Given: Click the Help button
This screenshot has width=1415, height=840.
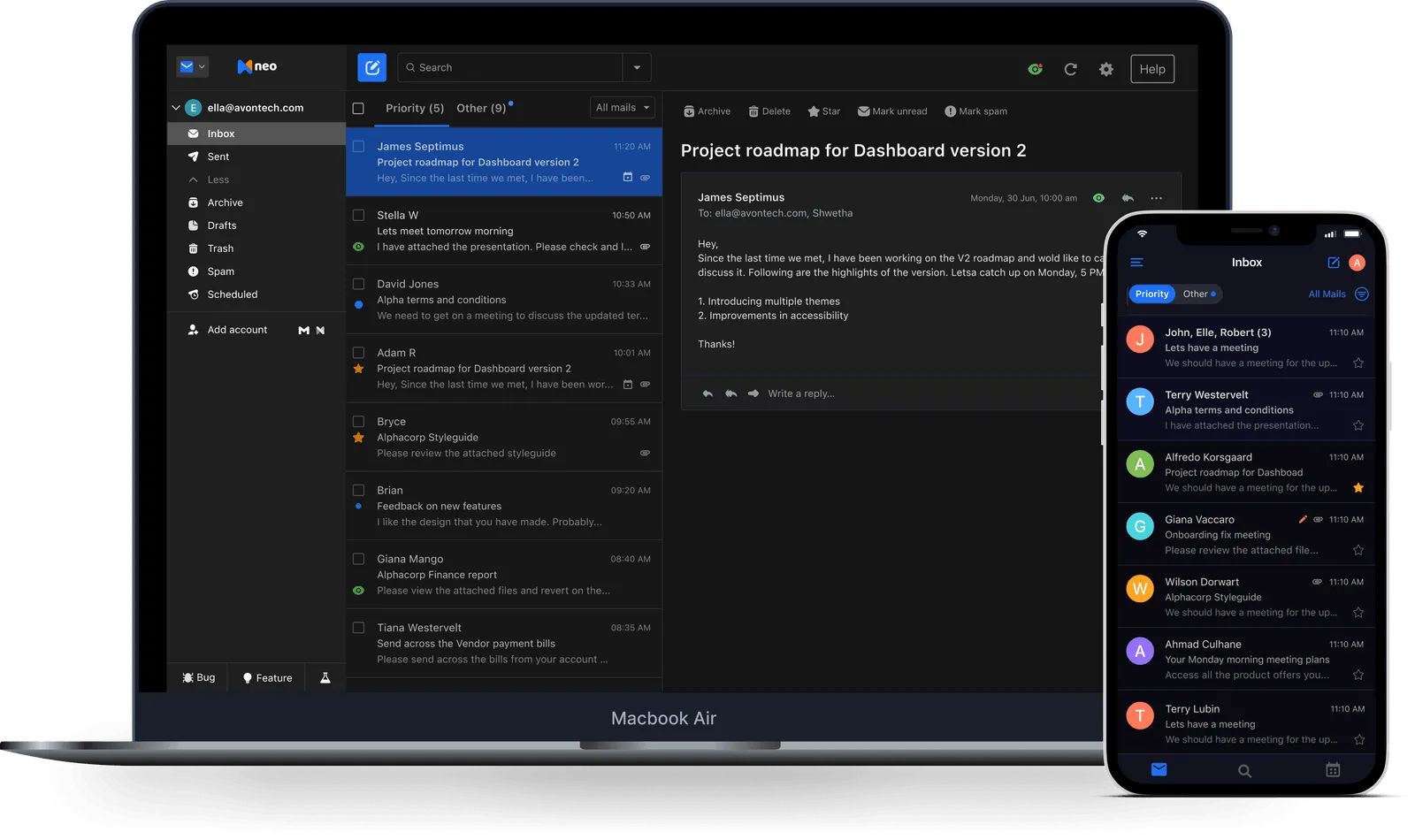Looking at the screenshot, I should (1151, 69).
